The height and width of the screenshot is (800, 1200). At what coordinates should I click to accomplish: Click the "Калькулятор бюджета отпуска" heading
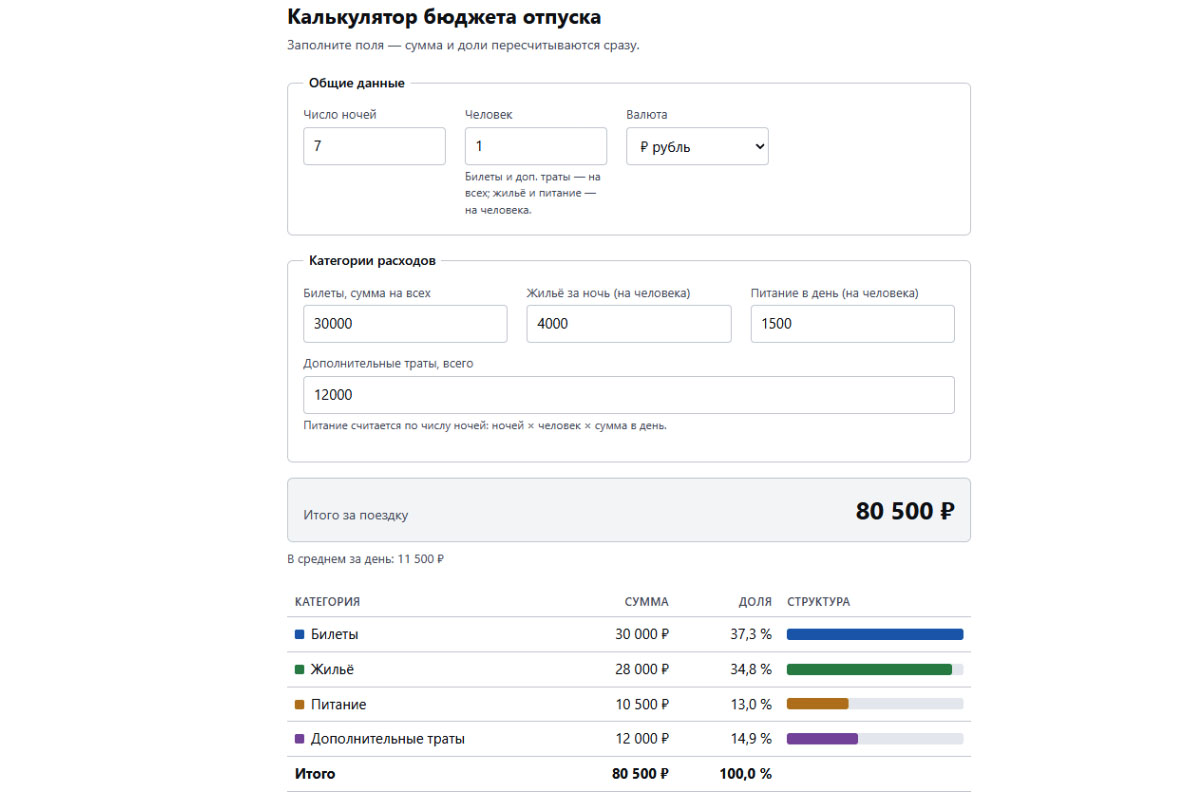[x=444, y=17]
